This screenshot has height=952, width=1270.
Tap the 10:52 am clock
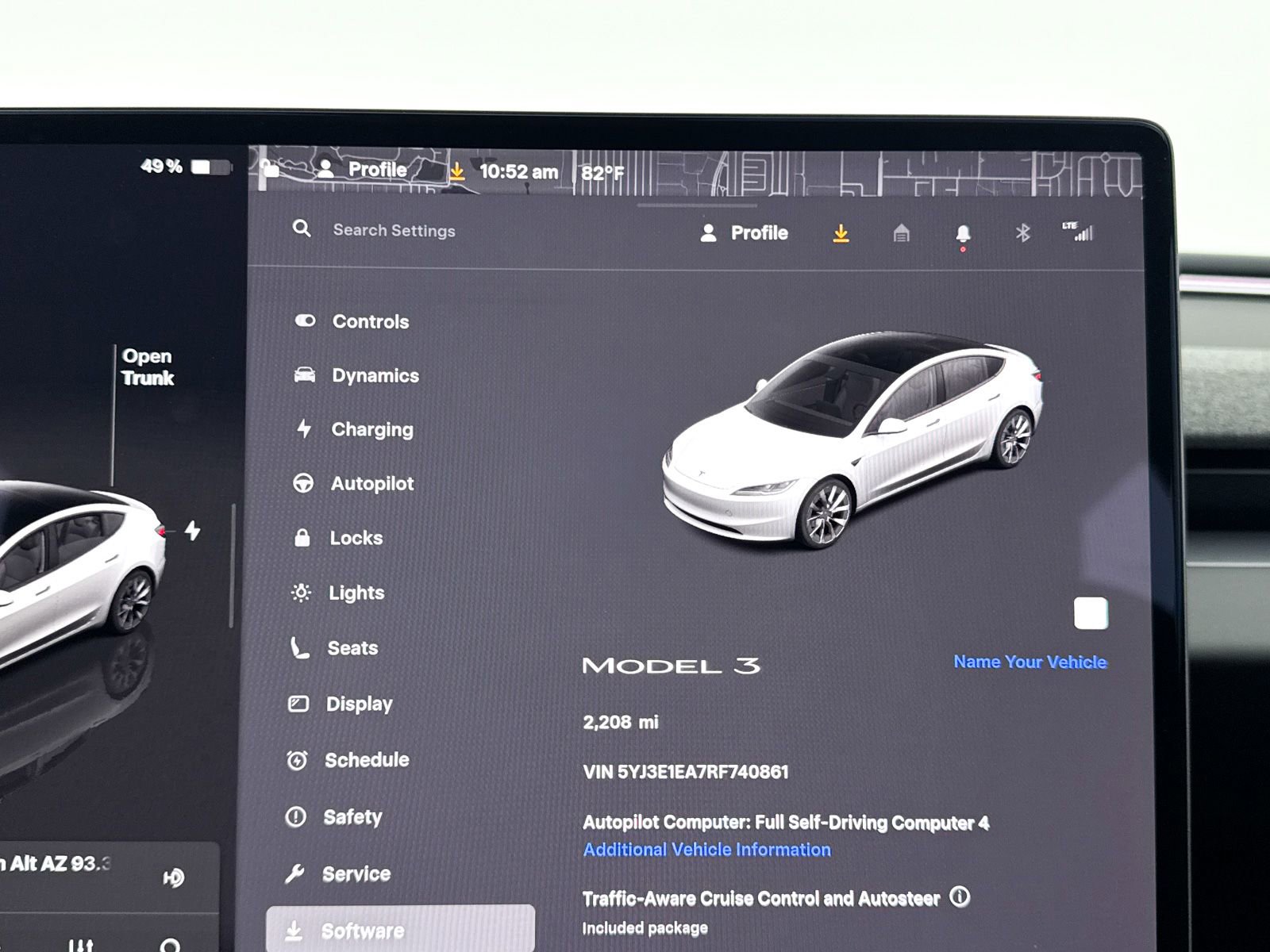tap(518, 171)
